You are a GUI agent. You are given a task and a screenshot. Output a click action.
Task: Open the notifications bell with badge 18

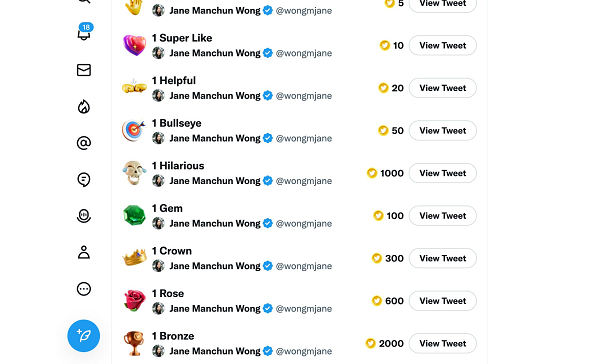(84, 33)
